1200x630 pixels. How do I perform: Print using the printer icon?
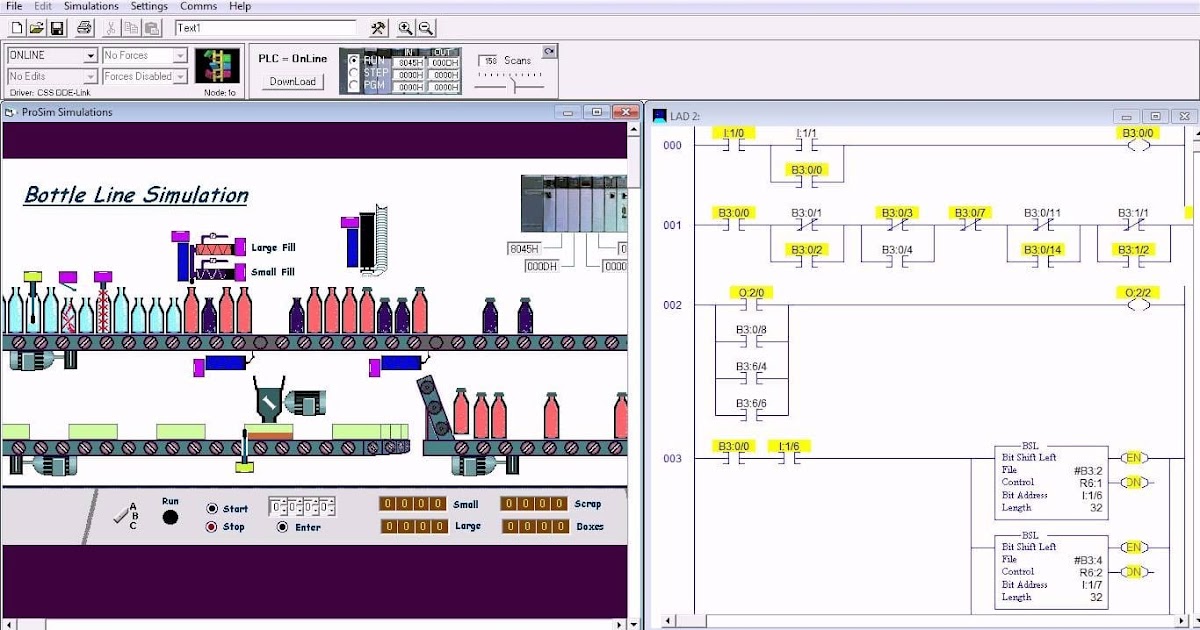[85, 27]
